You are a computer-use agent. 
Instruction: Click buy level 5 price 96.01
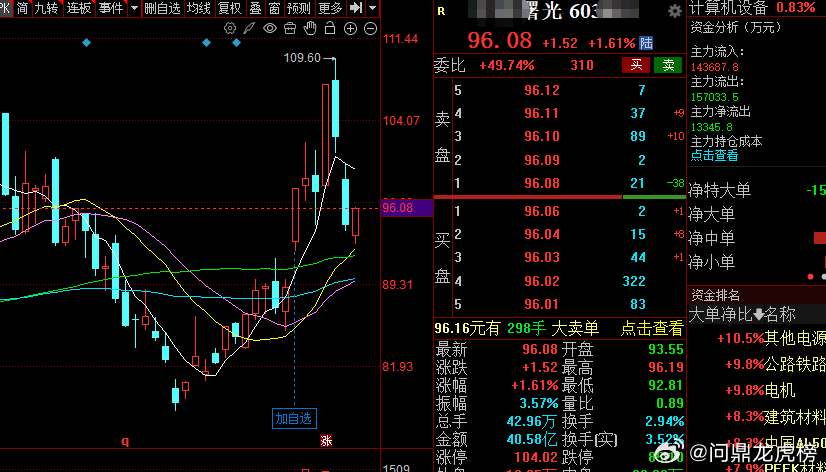point(542,304)
